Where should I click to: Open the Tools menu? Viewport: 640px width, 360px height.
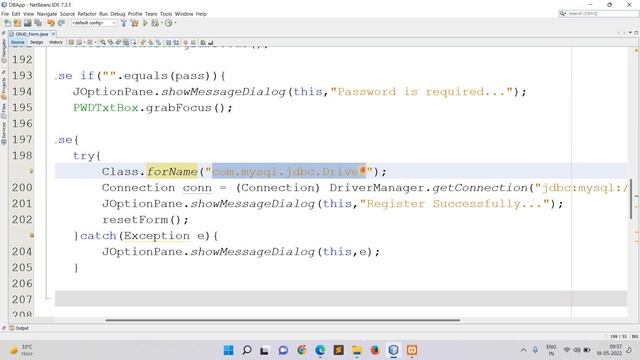point(166,14)
